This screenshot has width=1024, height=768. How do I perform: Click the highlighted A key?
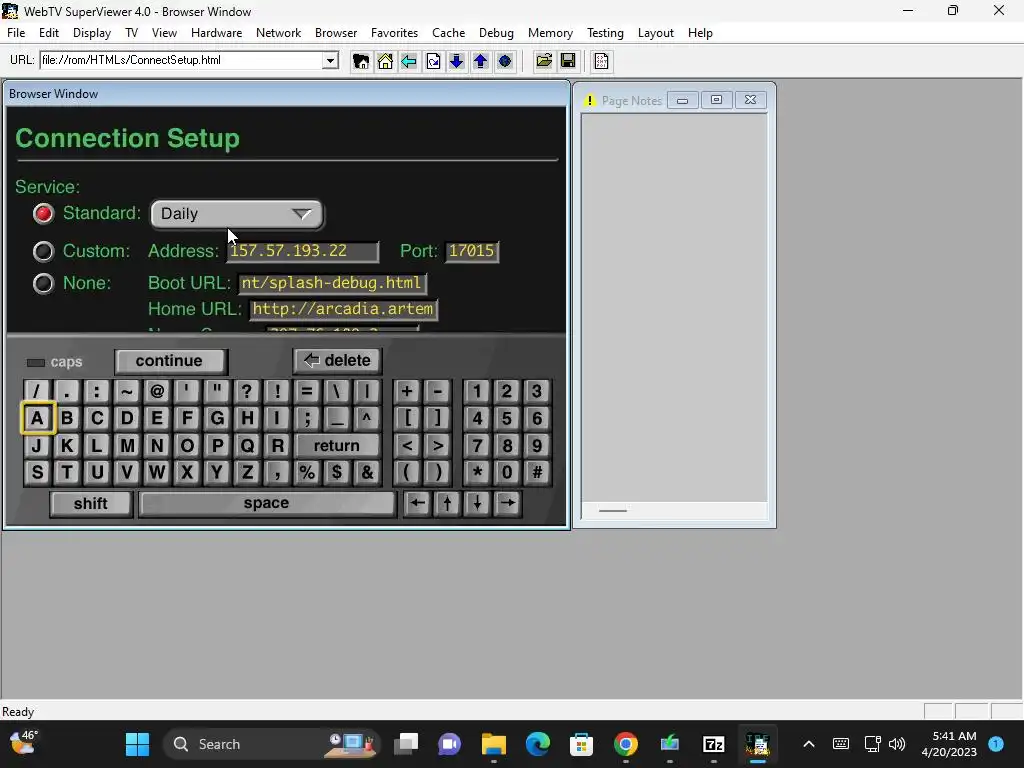click(38, 418)
